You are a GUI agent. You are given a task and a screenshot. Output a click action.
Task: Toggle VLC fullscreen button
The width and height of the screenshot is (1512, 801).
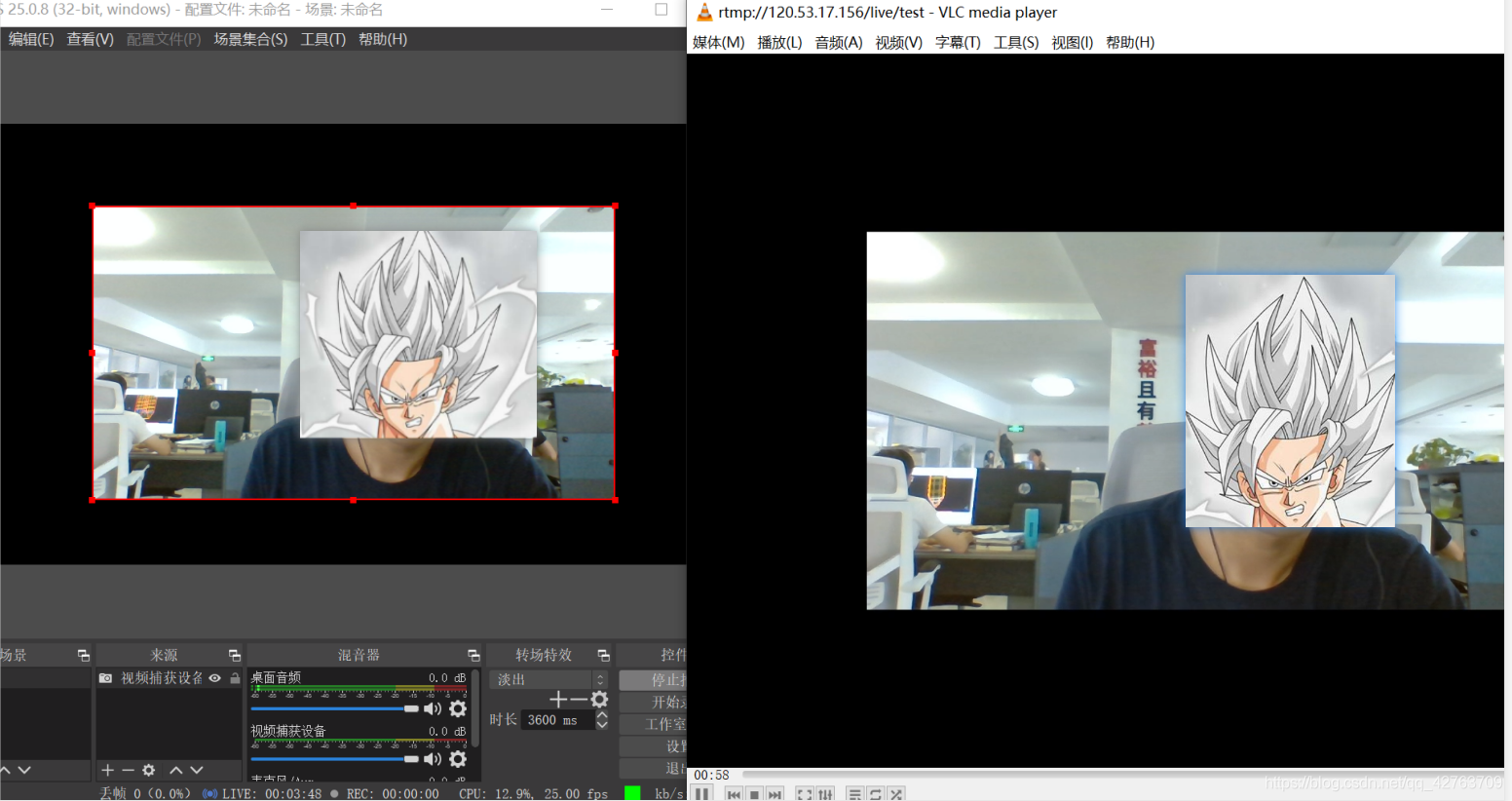point(804,794)
